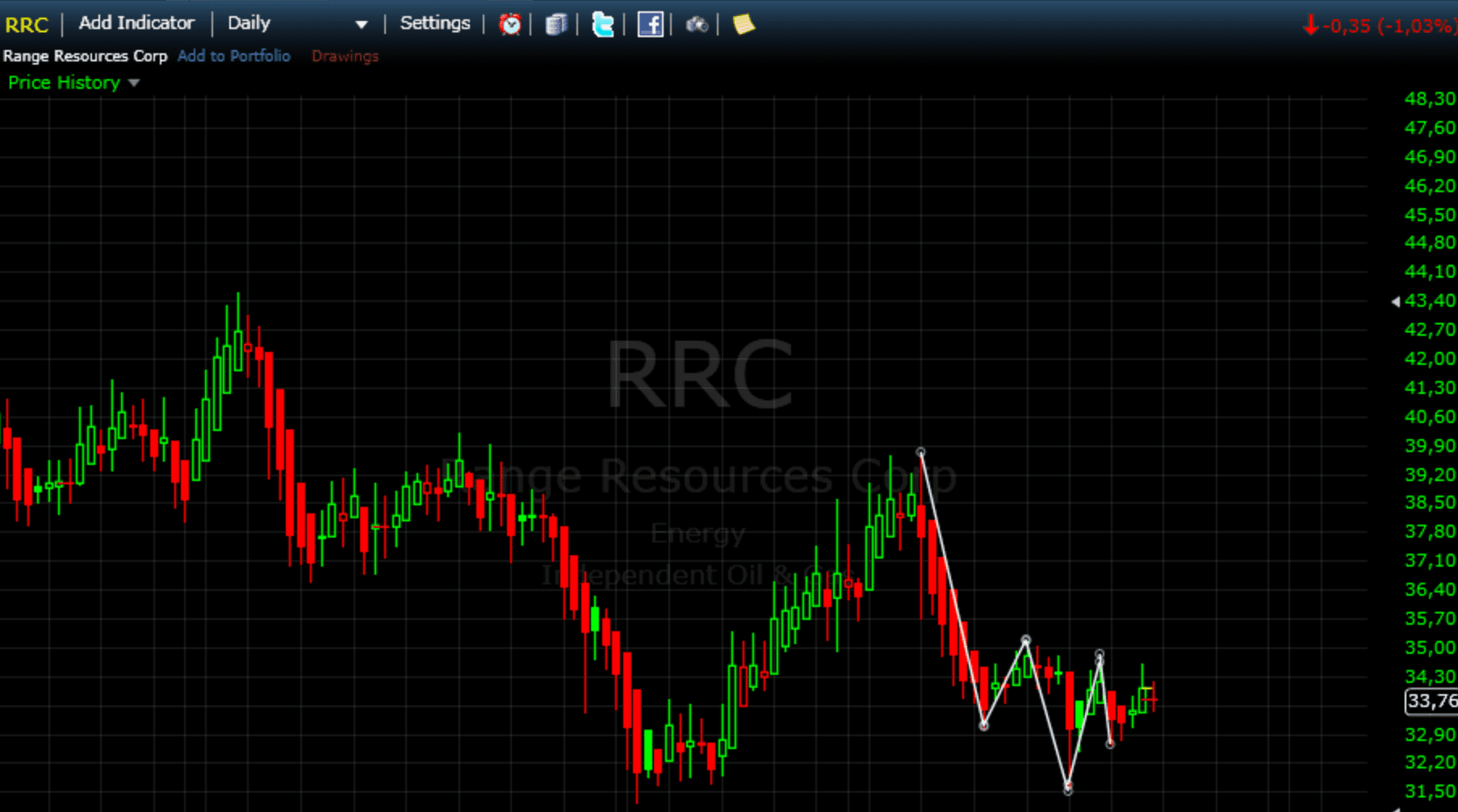
Task: Click the stacked data sheets toolbar icon
Action: point(556,24)
